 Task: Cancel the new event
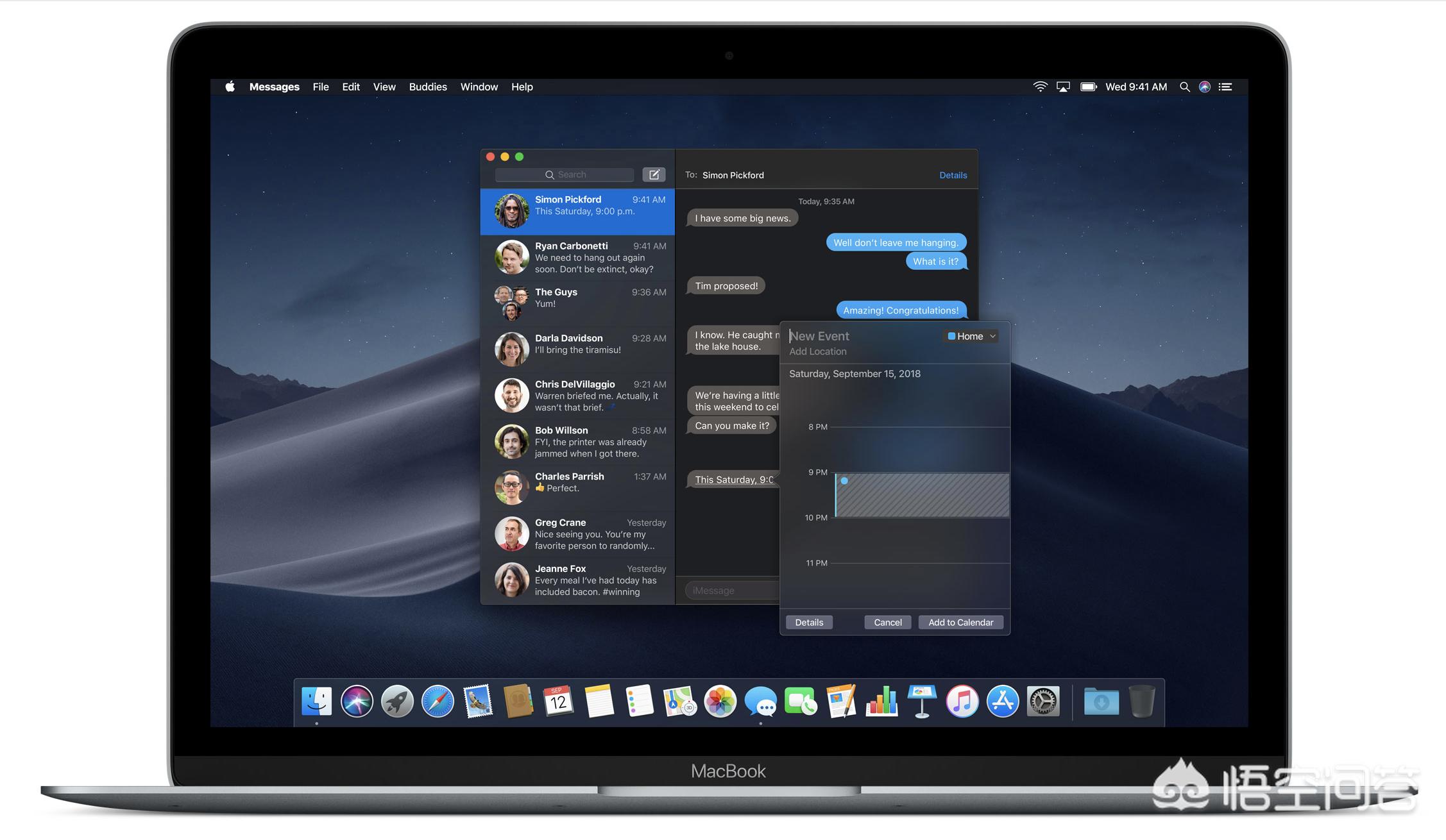pos(888,623)
